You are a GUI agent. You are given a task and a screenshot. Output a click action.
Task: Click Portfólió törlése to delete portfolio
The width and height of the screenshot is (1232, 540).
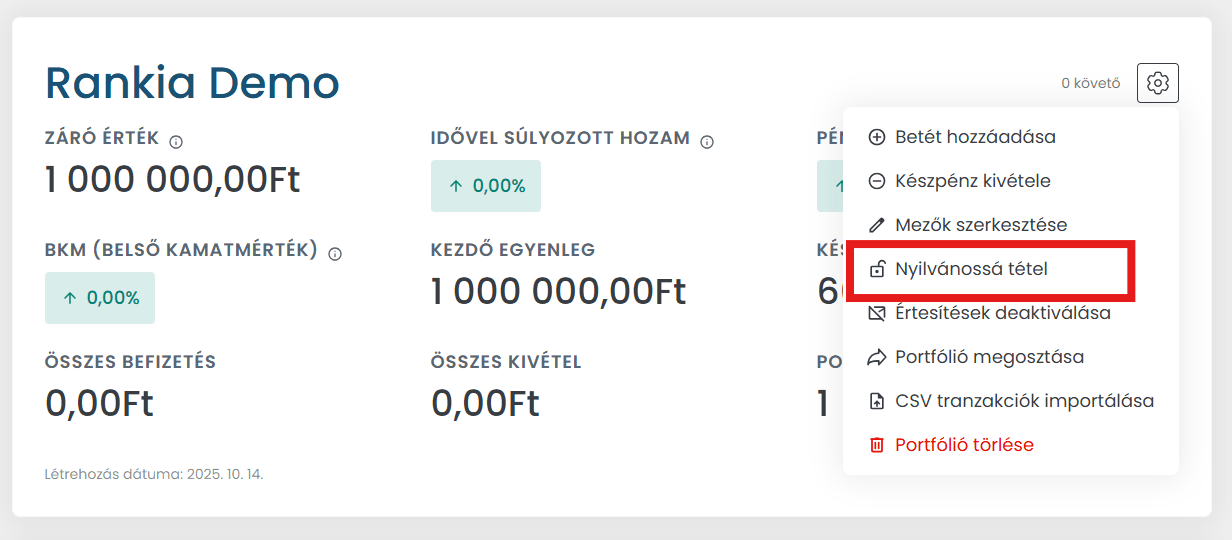click(964, 445)
